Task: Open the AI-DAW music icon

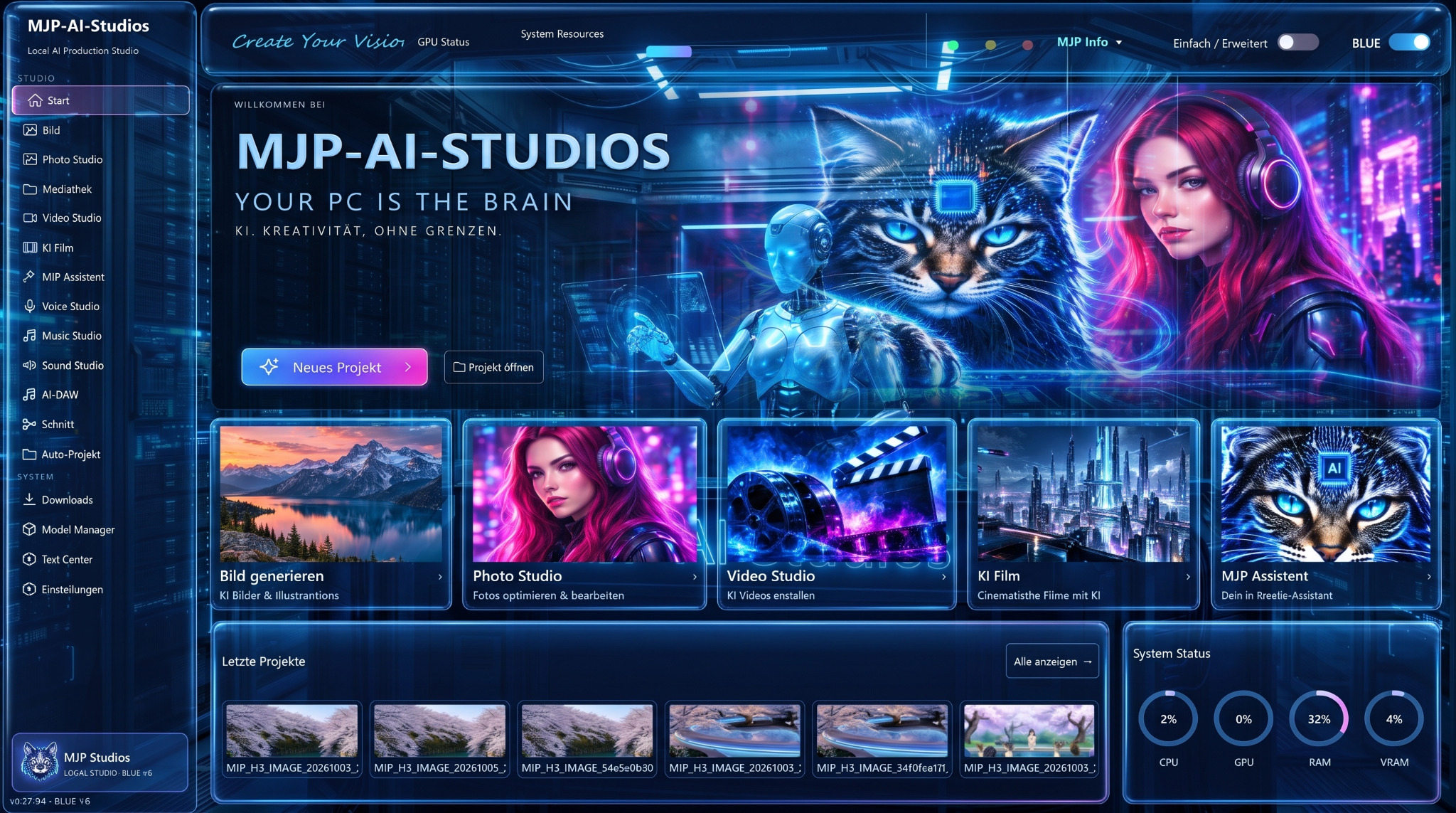Action: pos(29,394)
